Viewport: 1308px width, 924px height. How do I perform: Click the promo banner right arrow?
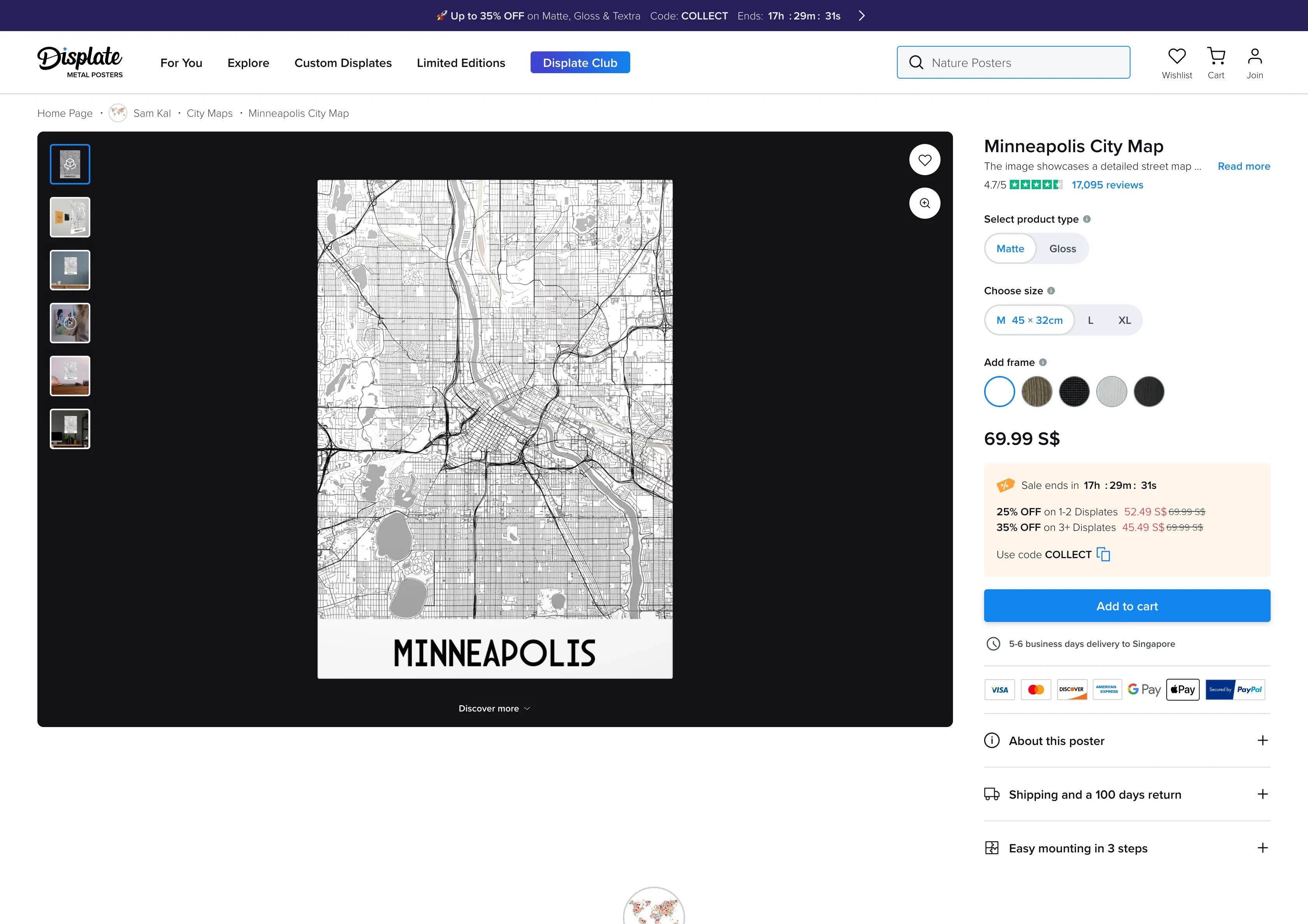click(862, 16)
